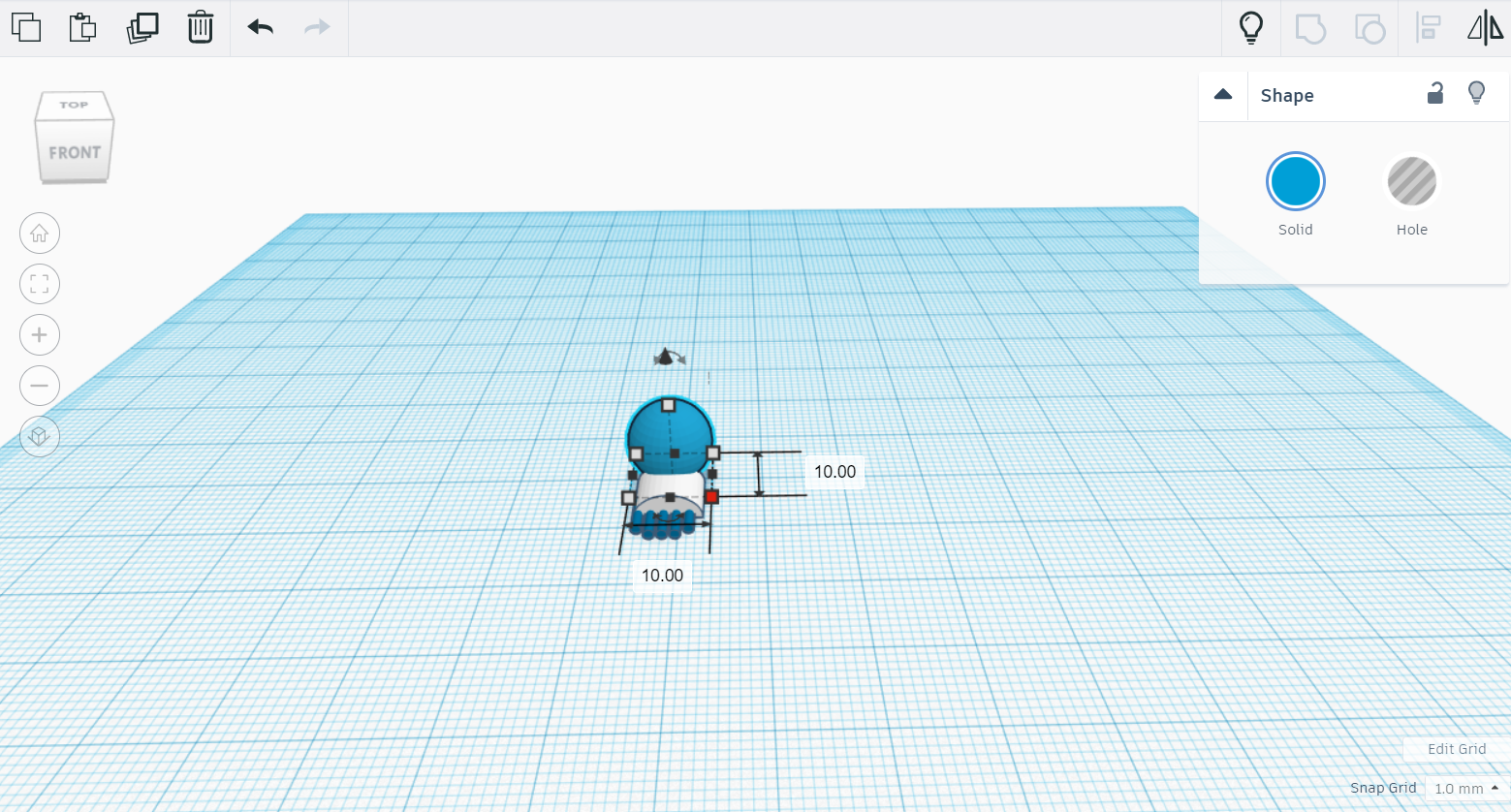Click the red corner resize handle
This screenshot has width=1511, height=812.
(x=711, y=497)
